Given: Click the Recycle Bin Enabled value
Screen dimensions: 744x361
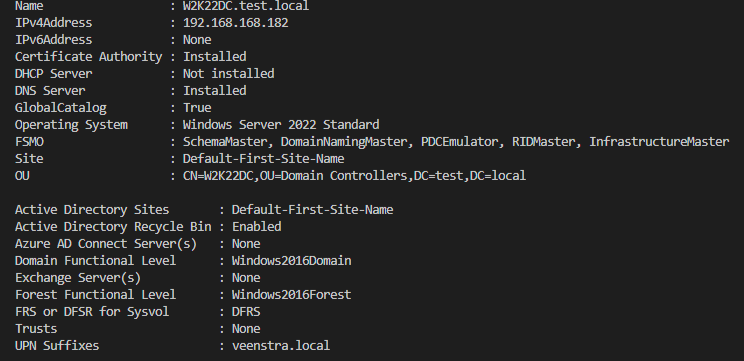Looking at the screenshot, I should click(x=257, y=227).
